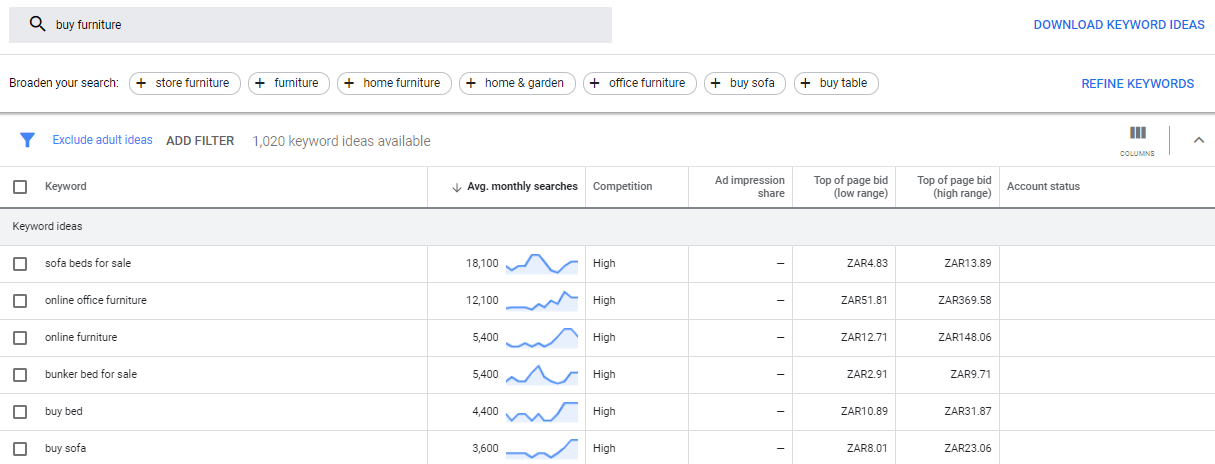Open Refine Keywords panel

tap(1137, 84)
